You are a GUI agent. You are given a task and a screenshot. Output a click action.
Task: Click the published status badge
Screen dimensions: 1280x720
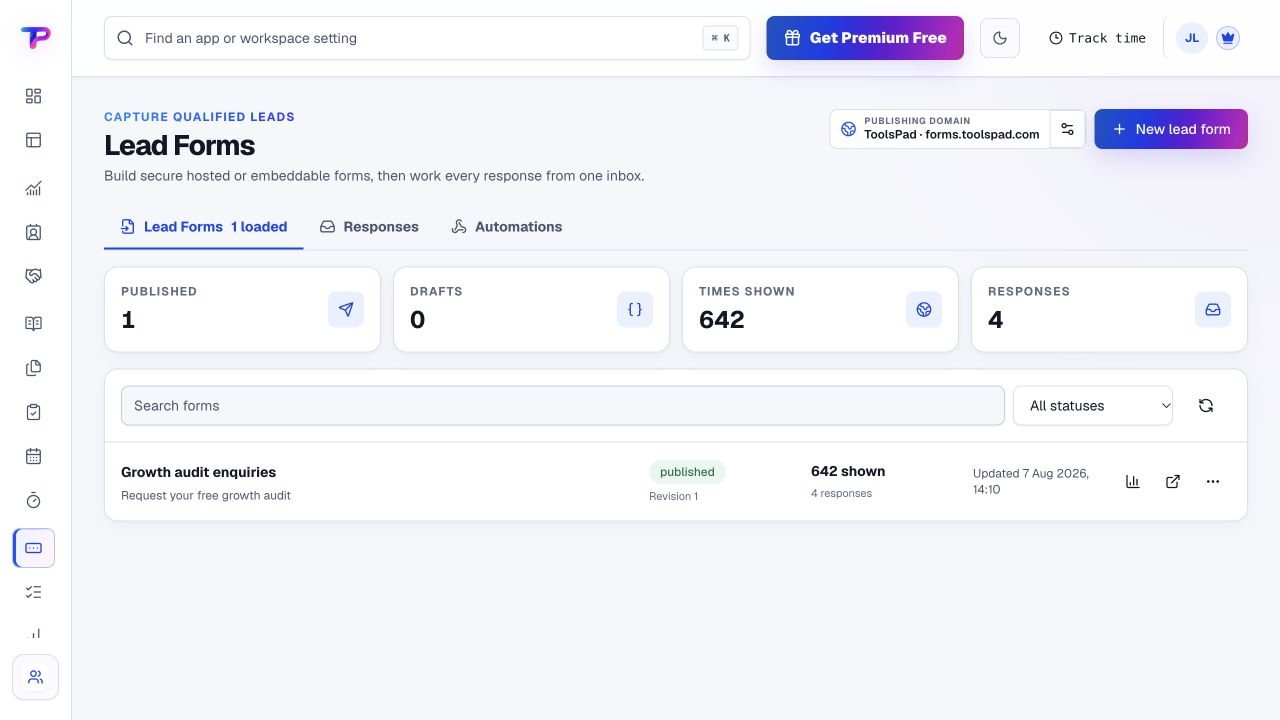687,472
